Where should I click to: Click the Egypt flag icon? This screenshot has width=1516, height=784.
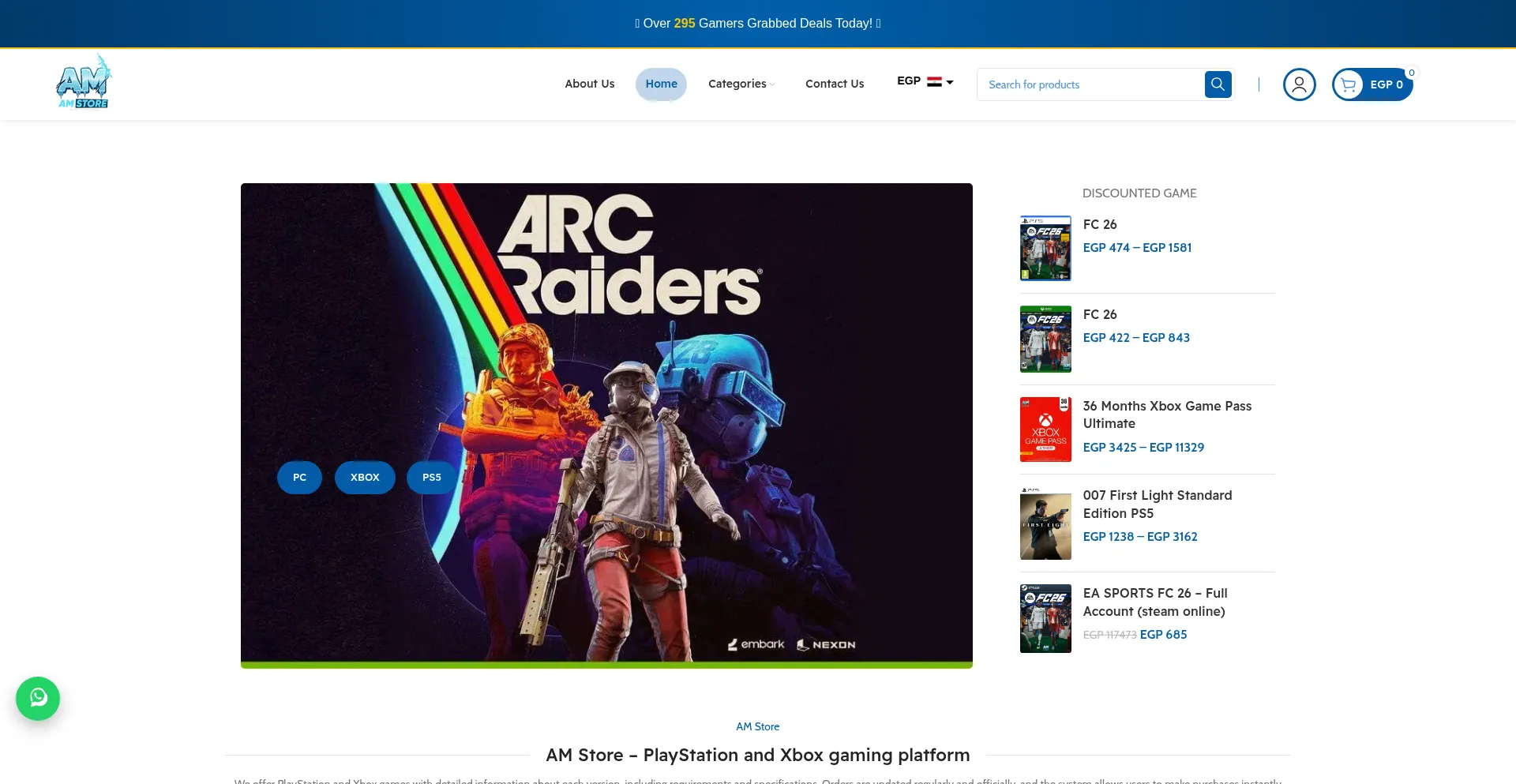click(x=934, y=81)
